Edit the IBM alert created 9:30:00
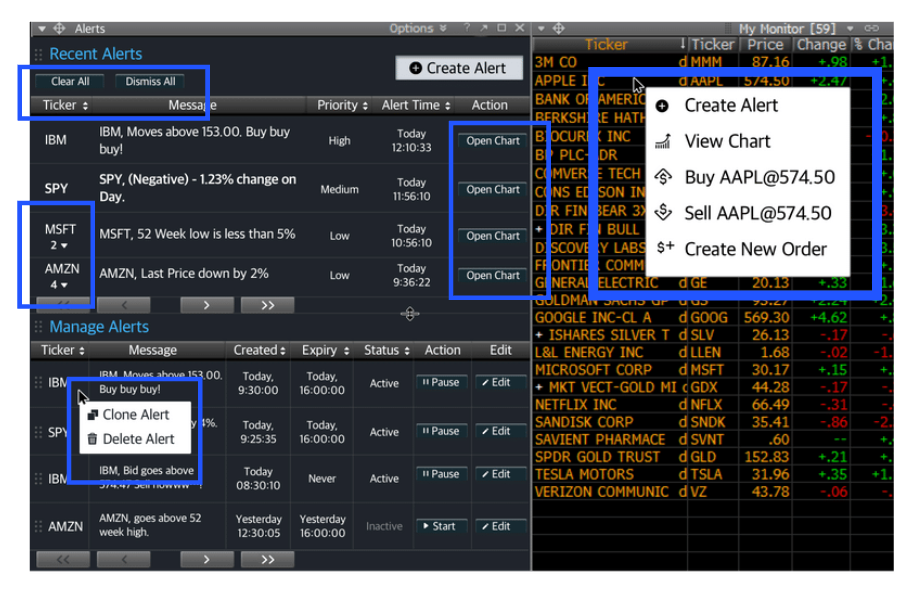 tap(500, 382)
